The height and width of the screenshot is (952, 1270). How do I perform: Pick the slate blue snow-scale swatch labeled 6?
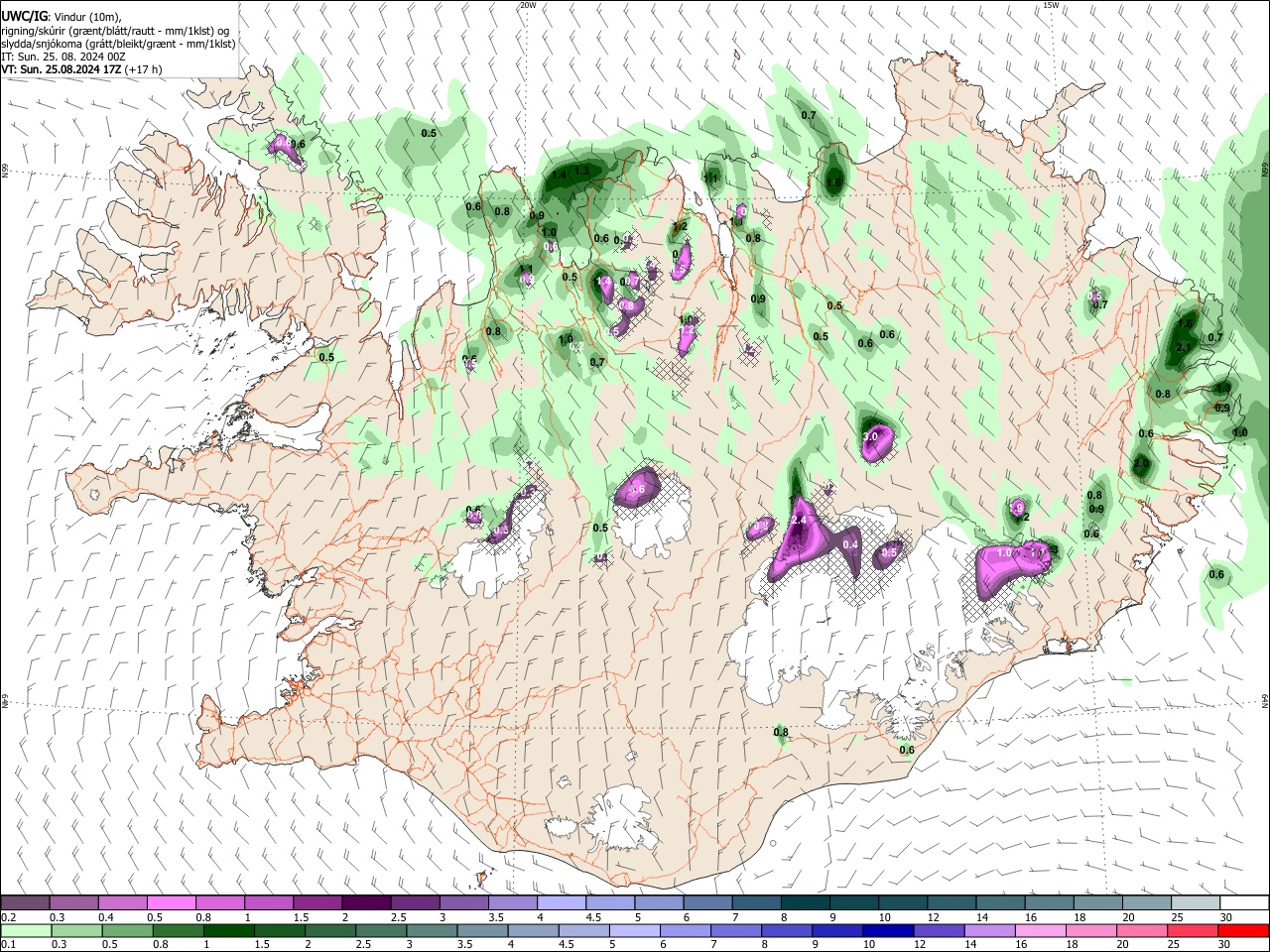tap(707, 902)
